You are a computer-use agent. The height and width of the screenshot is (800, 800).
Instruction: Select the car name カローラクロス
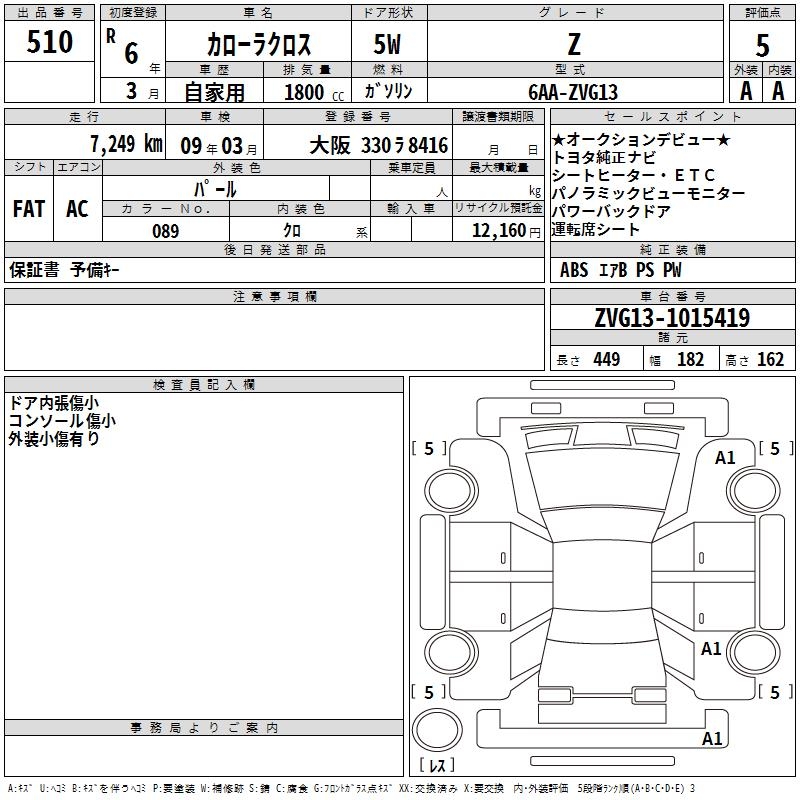pyautogui.click(x=258, y=45)
